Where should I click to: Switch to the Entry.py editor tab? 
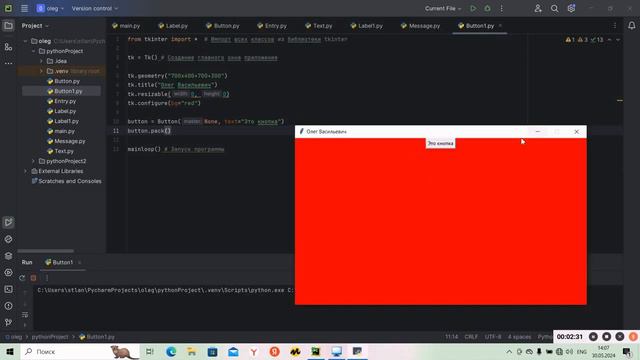pyautogui.click(x=272, y=26)
